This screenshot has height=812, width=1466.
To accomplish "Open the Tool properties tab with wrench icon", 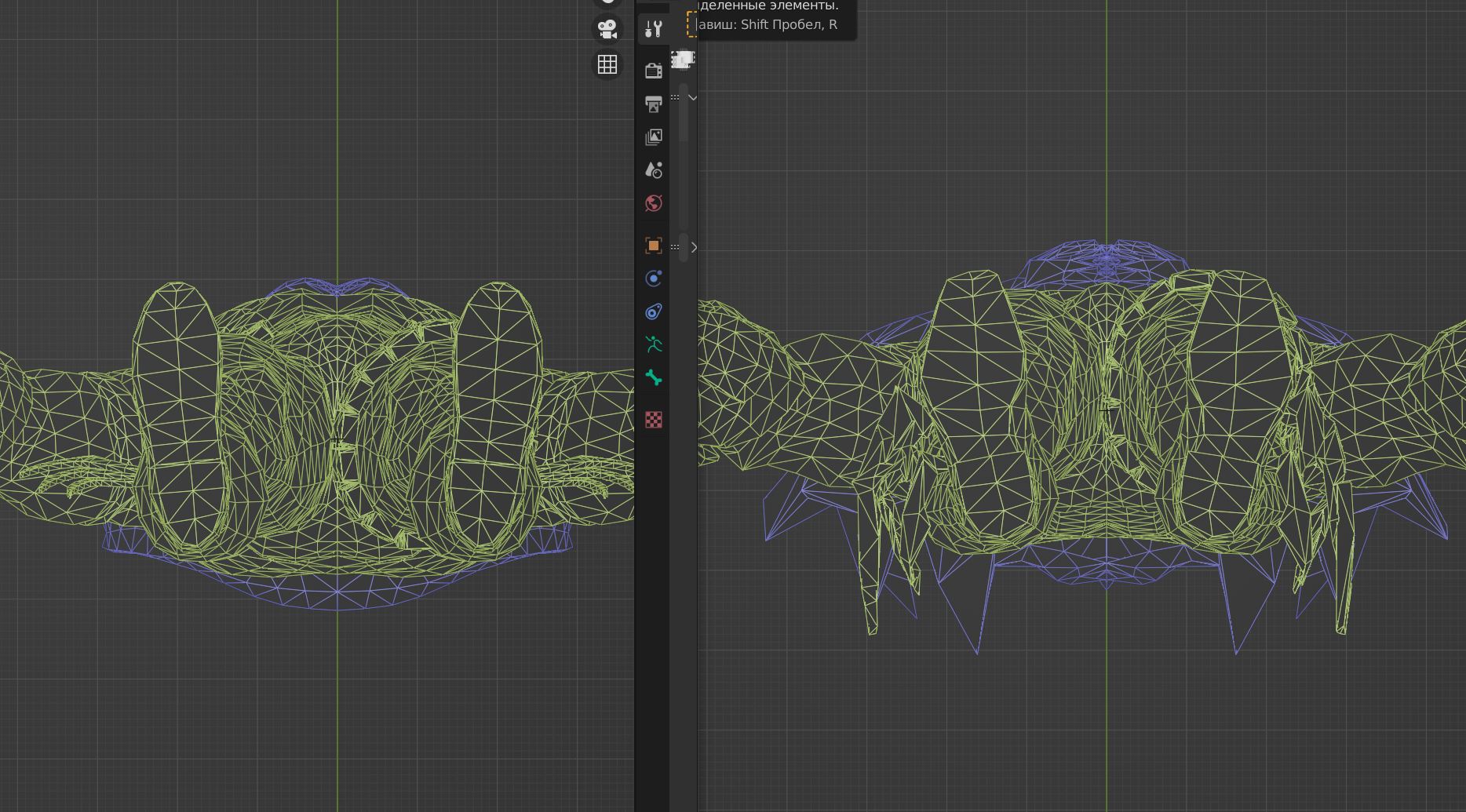I will (x=653, y=30).
